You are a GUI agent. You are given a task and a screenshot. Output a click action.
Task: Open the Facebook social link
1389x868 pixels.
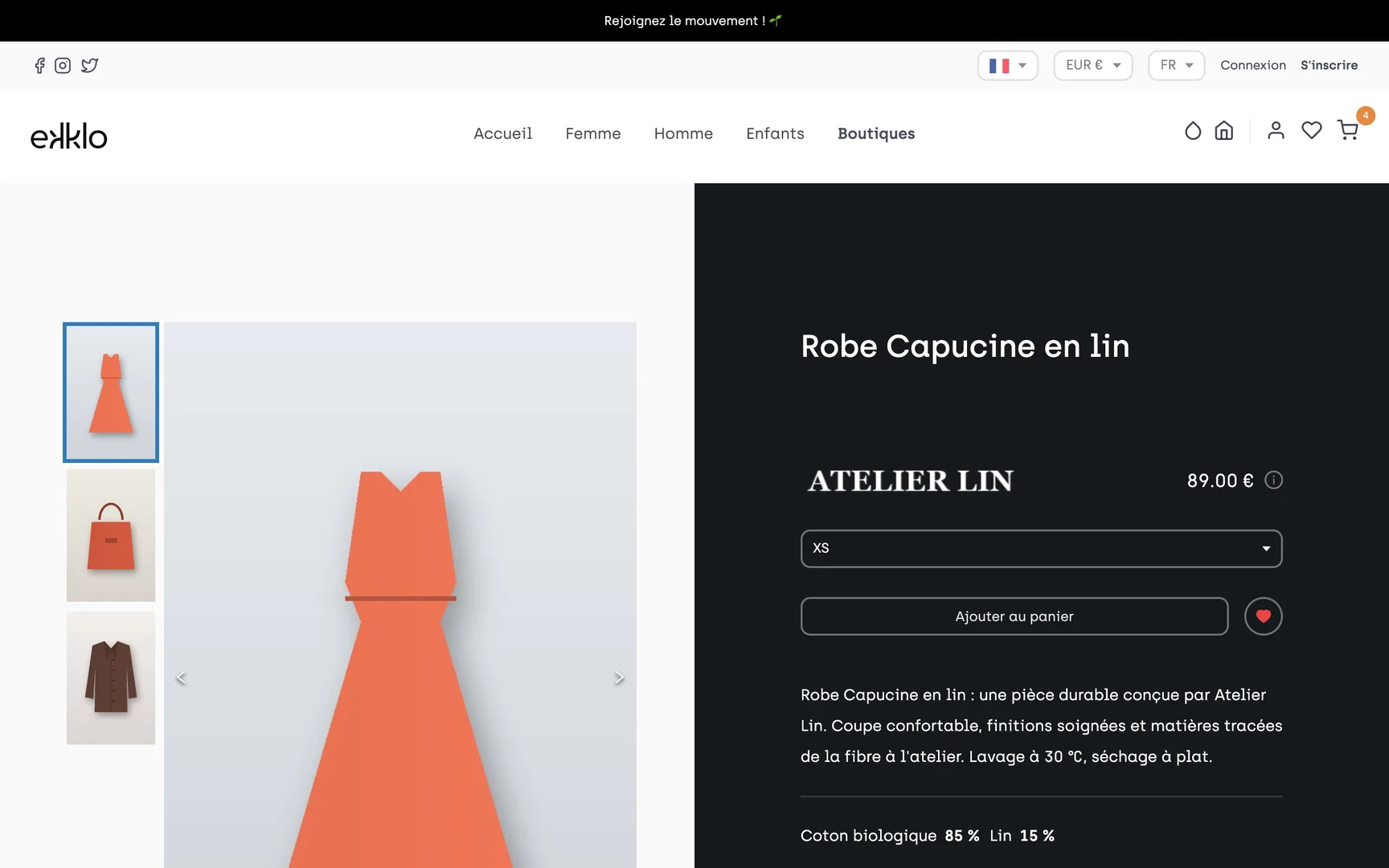pos(39,65)
